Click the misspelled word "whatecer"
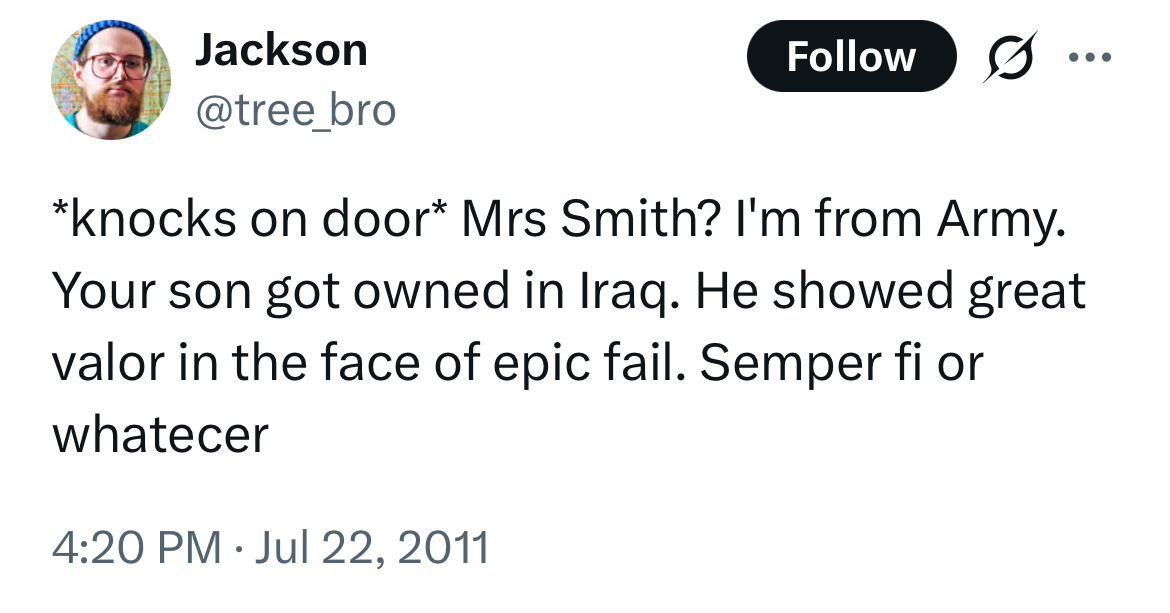The image size is (1170, 613). pos(160,434)
